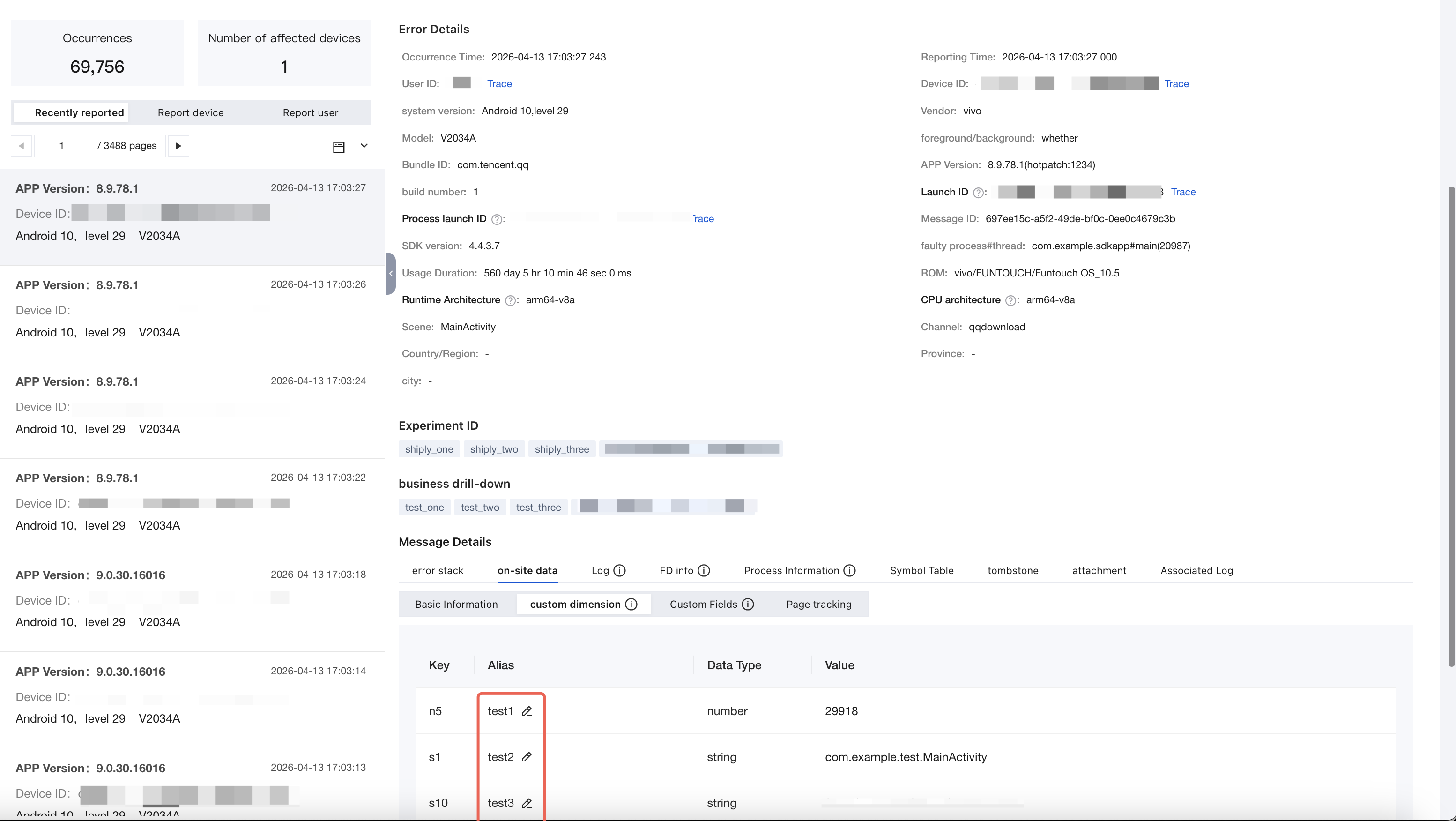Click the list layout icon near pagination

tap(339, 147)
